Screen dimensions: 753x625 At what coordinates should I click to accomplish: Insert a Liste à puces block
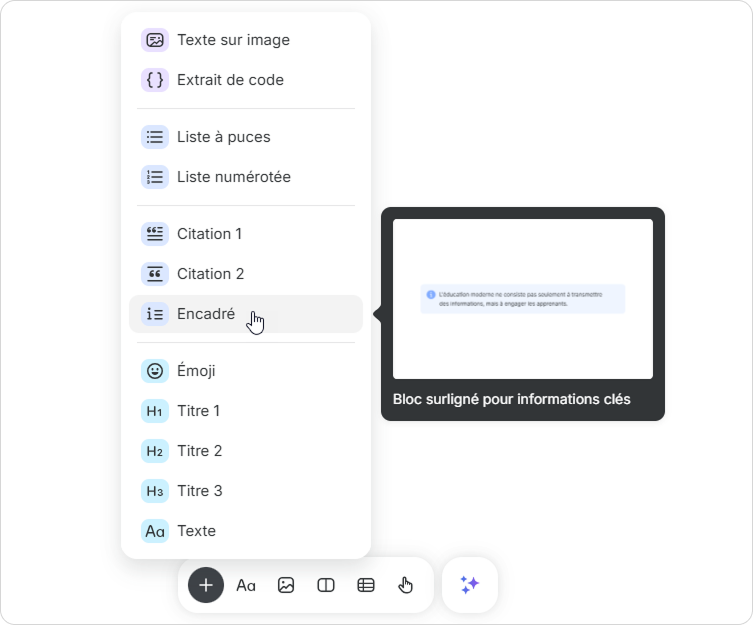pyautogui.click(x=223, y=137)
